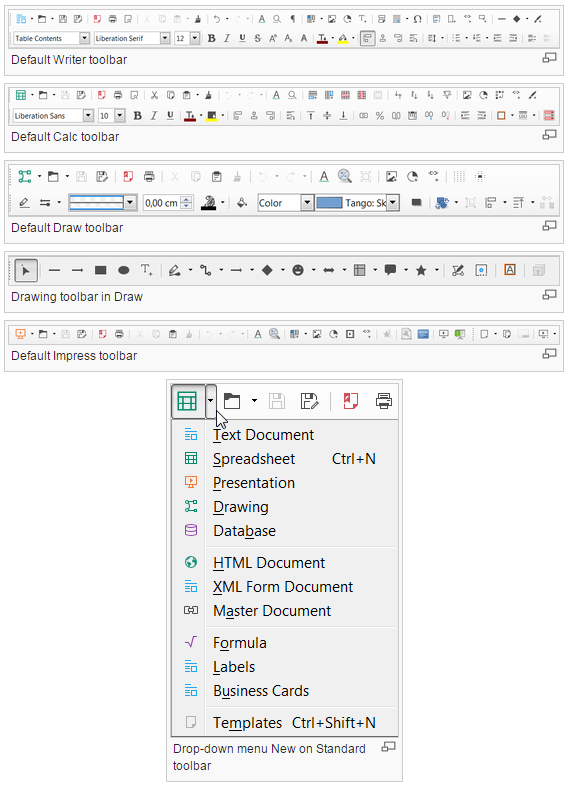Toggle Italic in the Calc toolbar
The image size is (573, 797).
(154, 116)
